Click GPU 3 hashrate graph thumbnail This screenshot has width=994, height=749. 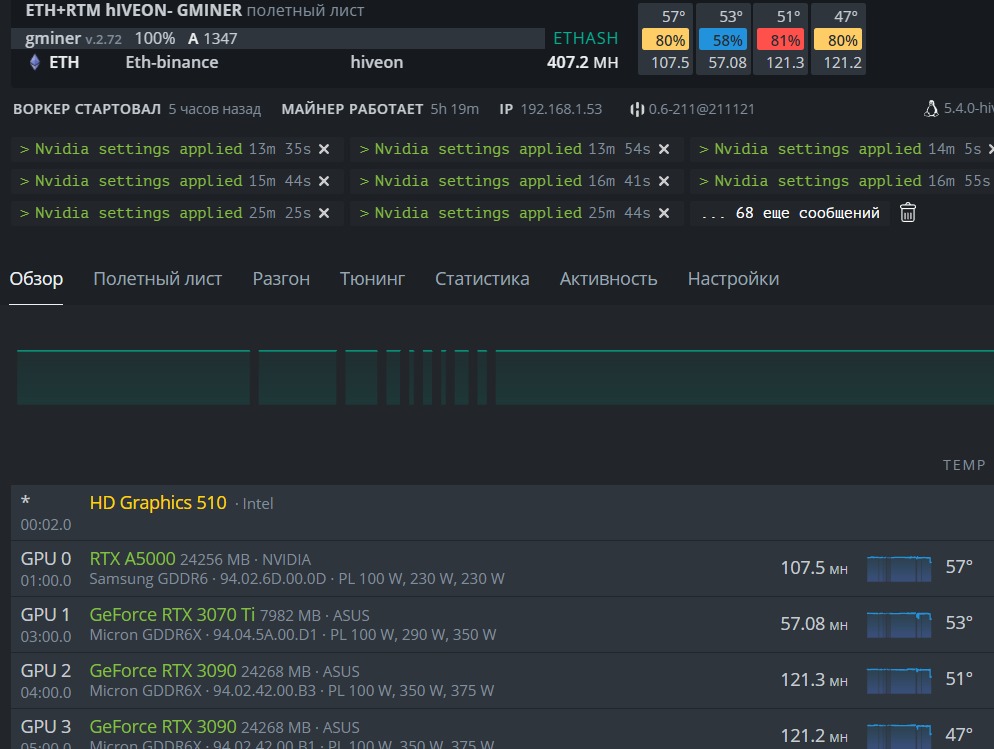899,736
